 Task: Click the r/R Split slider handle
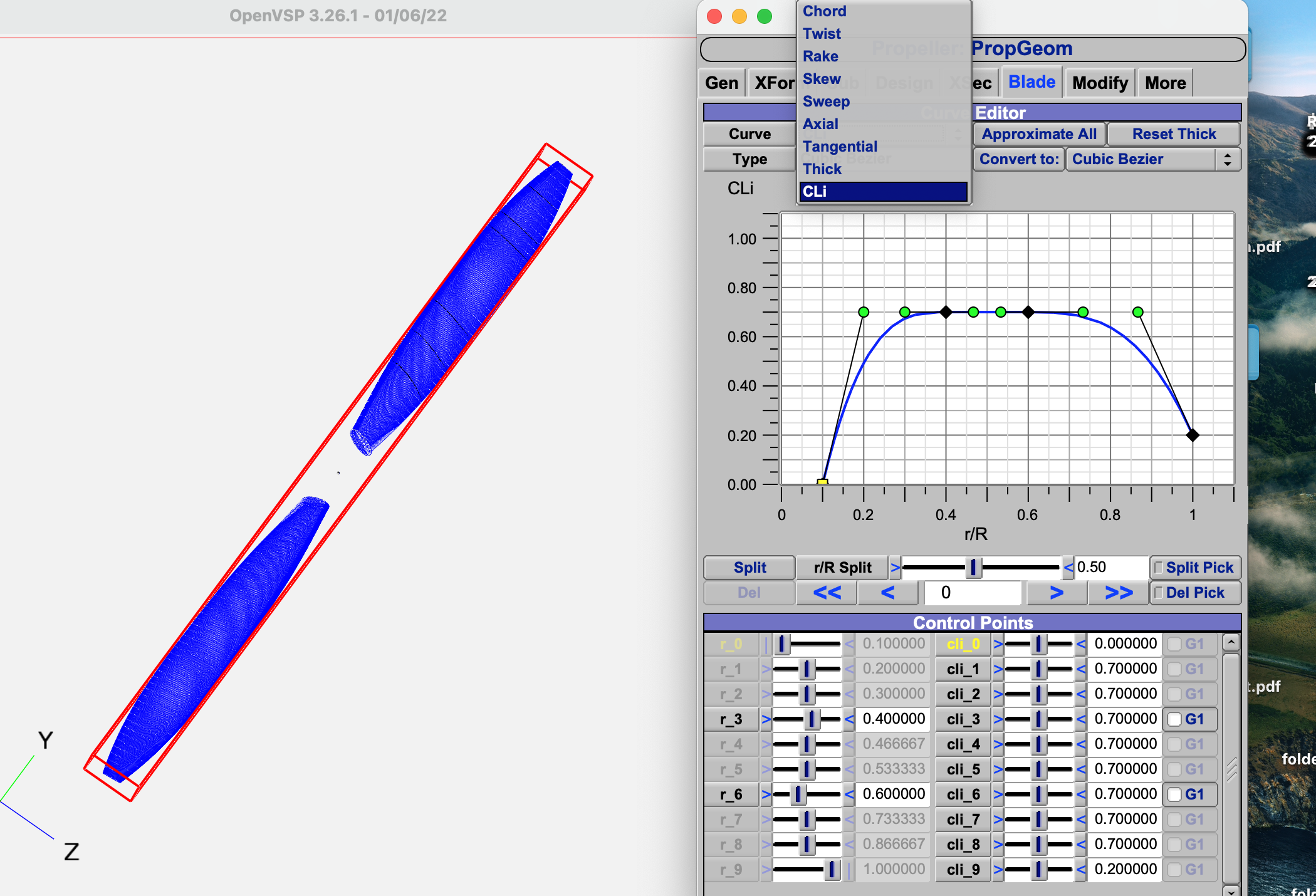point(973,568)
